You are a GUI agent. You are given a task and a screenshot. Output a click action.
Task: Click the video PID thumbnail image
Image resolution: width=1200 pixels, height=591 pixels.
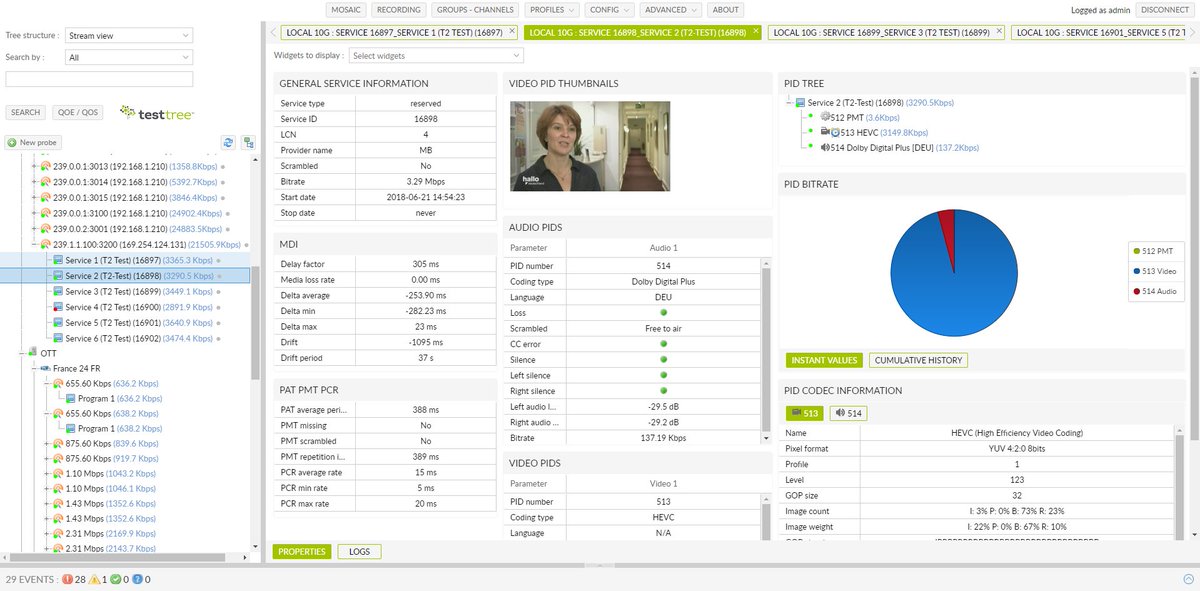[x=590, y=146]
